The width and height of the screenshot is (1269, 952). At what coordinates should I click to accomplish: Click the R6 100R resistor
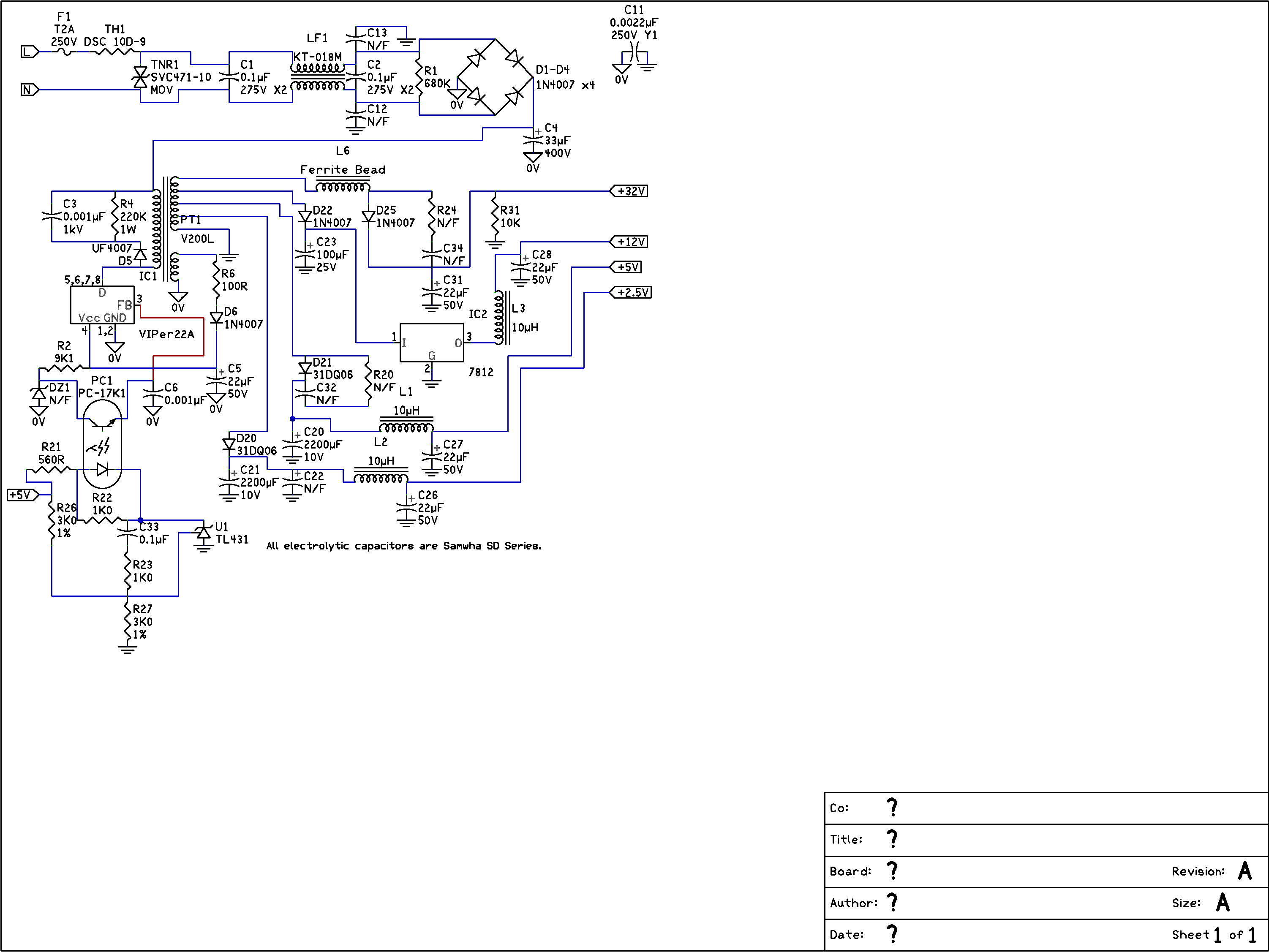point(216,279)
